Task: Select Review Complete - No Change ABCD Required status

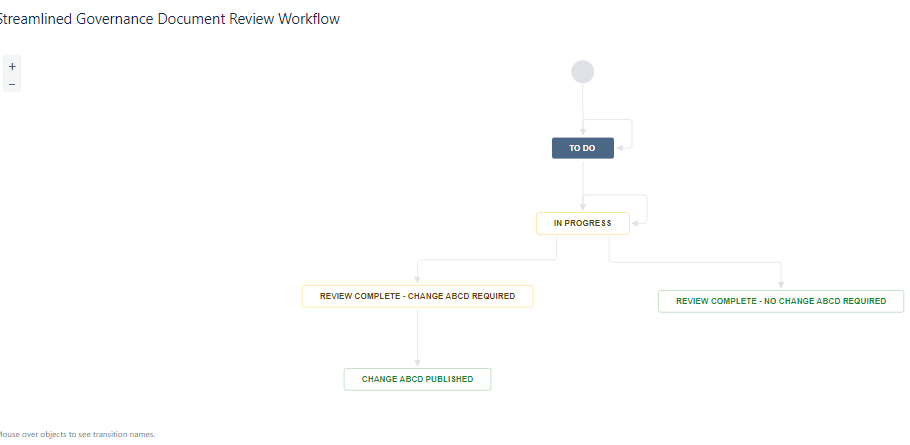Action: pyautogui.click(x=780, y=301)
